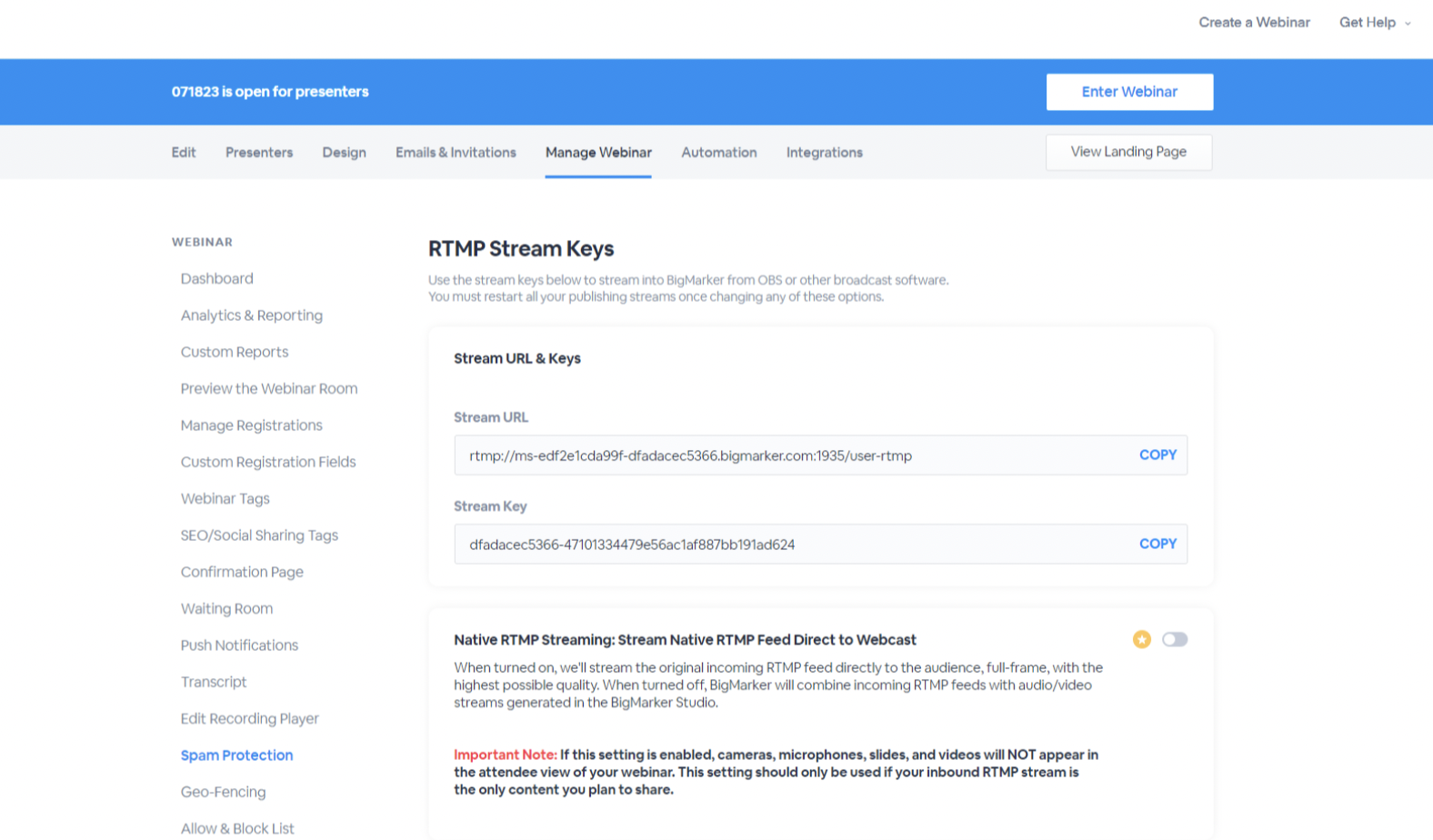Open Spam Protection
The height and width of the screenshot is (840, 1433).
pos(236,755)
